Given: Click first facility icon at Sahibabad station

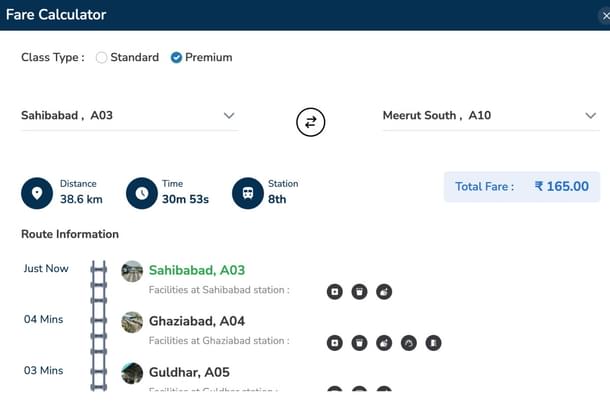Looking at the screenshot, I should tap(335, 292).
